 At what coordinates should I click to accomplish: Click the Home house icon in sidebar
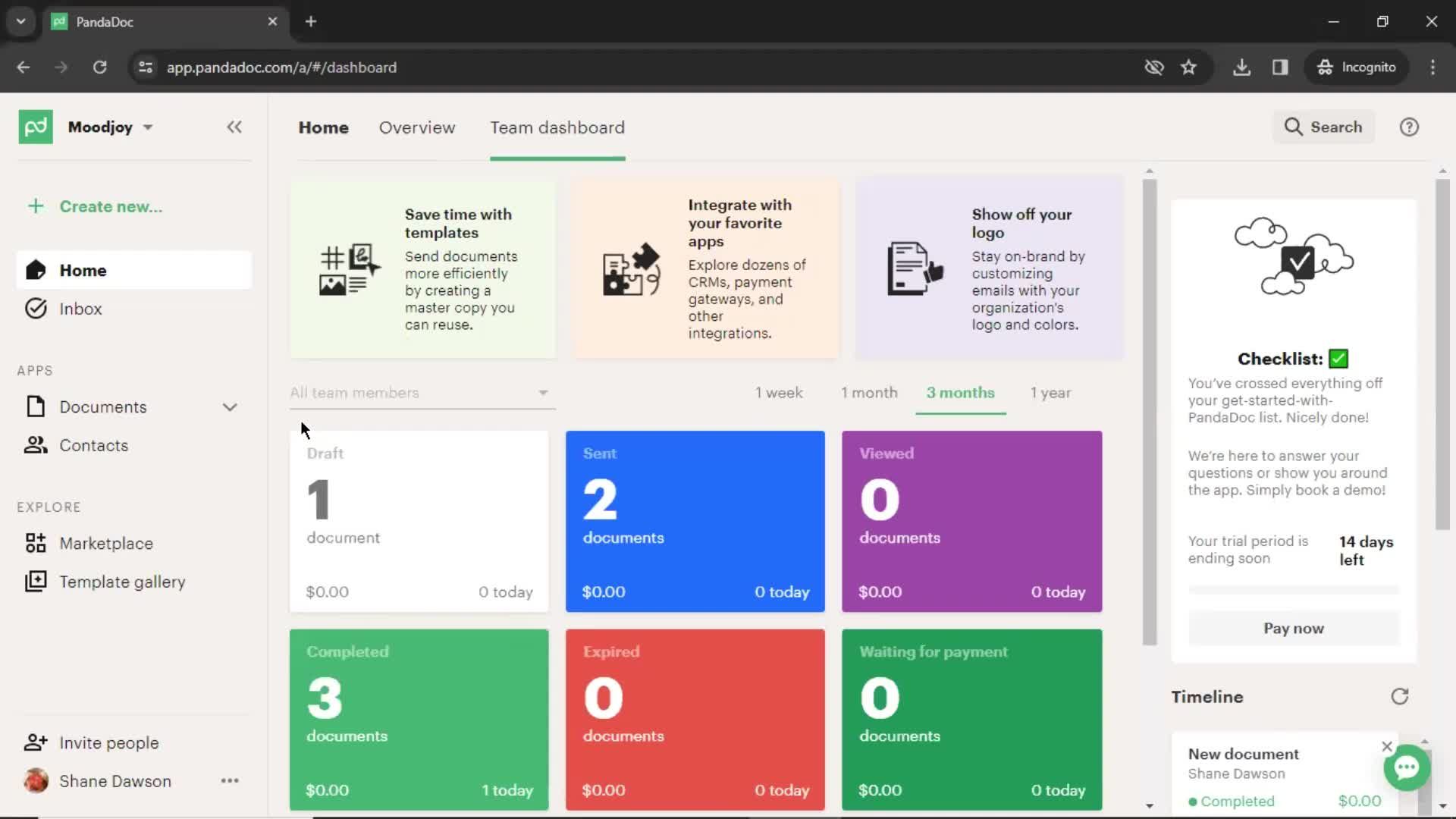(36, 270)
